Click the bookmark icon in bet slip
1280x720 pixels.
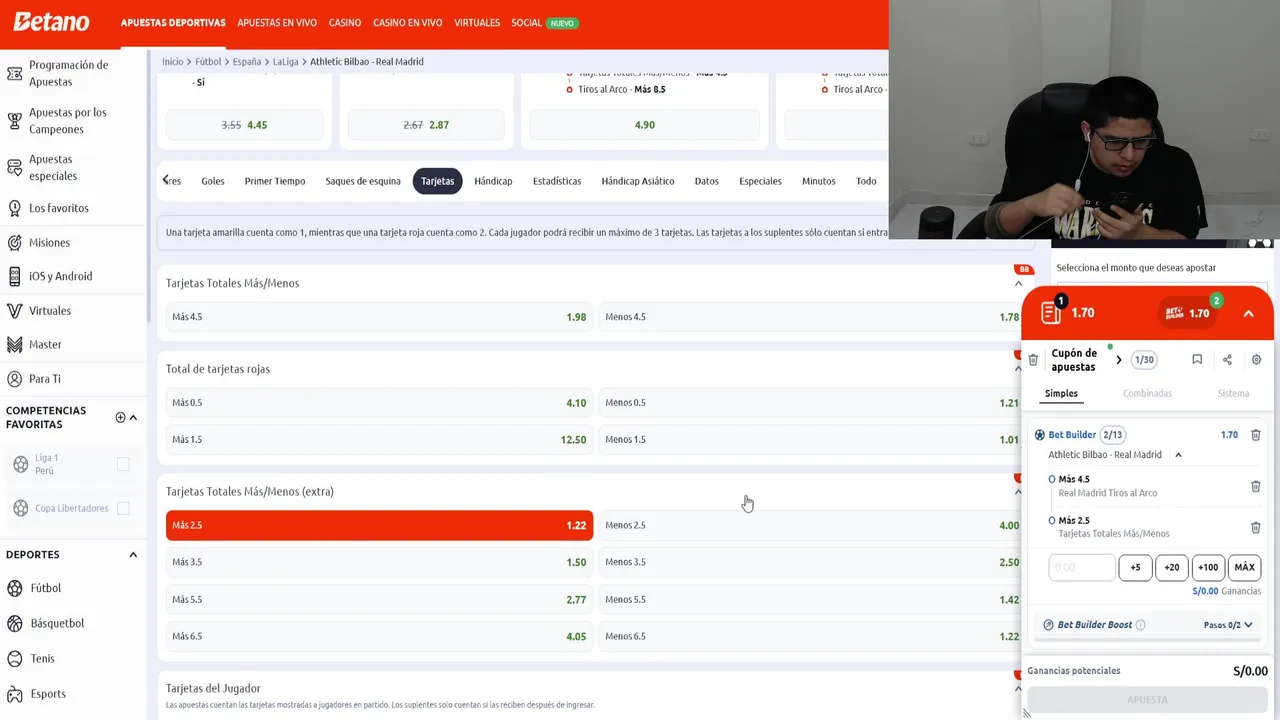pos(1197,359)
